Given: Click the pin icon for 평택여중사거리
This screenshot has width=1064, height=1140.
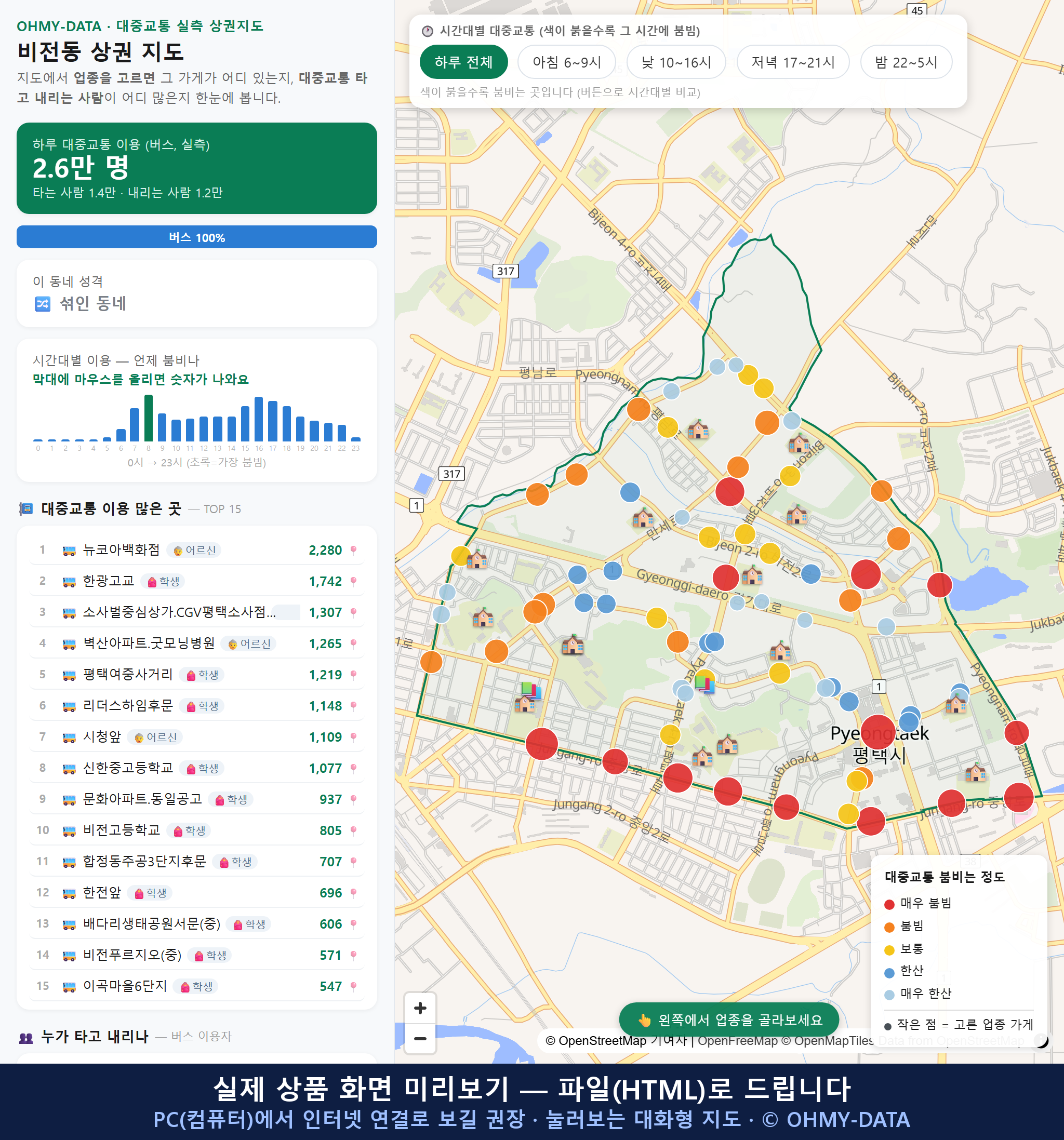Looking at the screenshot, I should 353,675.
